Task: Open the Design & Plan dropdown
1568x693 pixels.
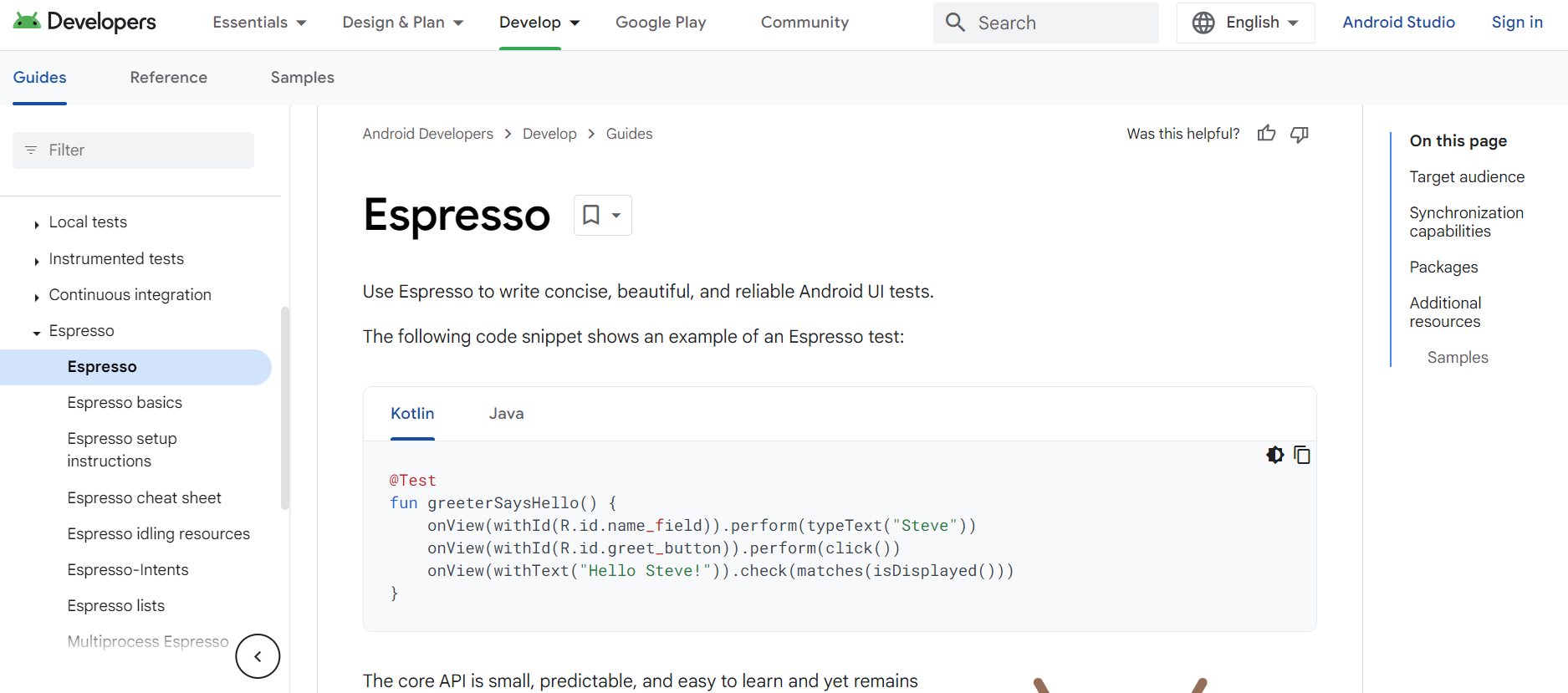Action: pyautogui.click(x=402, y=23)
